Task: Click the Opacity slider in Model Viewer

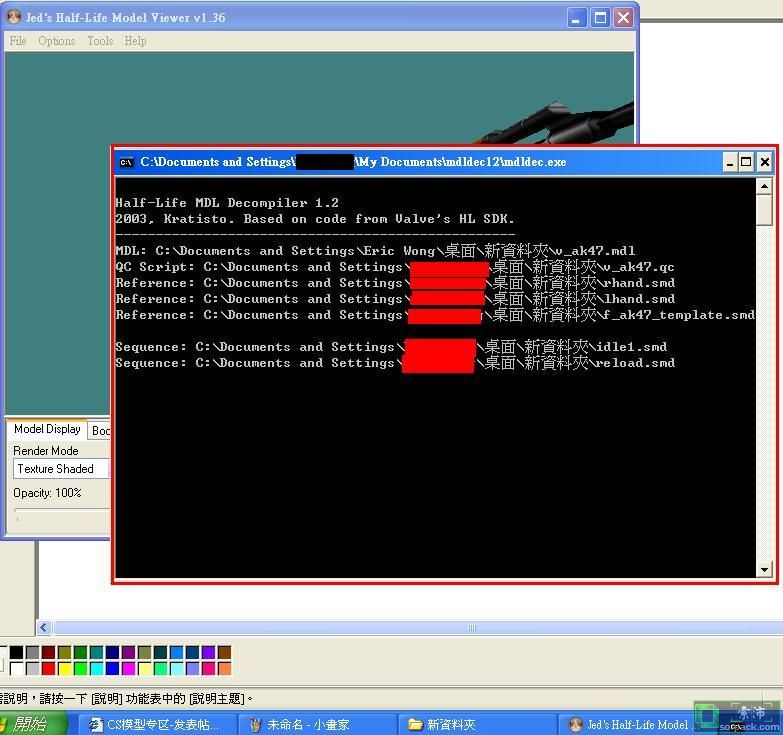Action: coord(61,510)
